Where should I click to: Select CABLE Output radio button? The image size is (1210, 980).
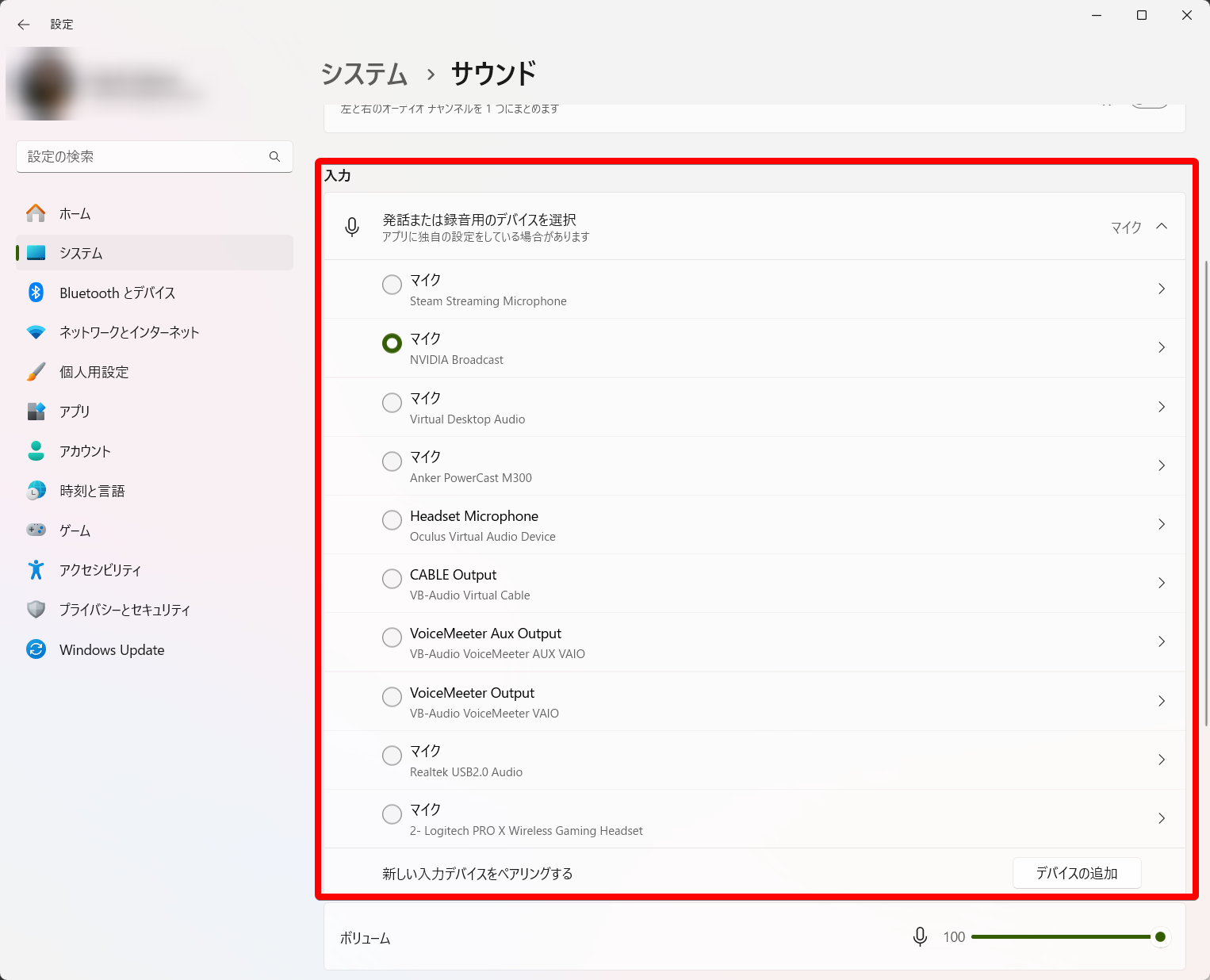pos(392,579)
